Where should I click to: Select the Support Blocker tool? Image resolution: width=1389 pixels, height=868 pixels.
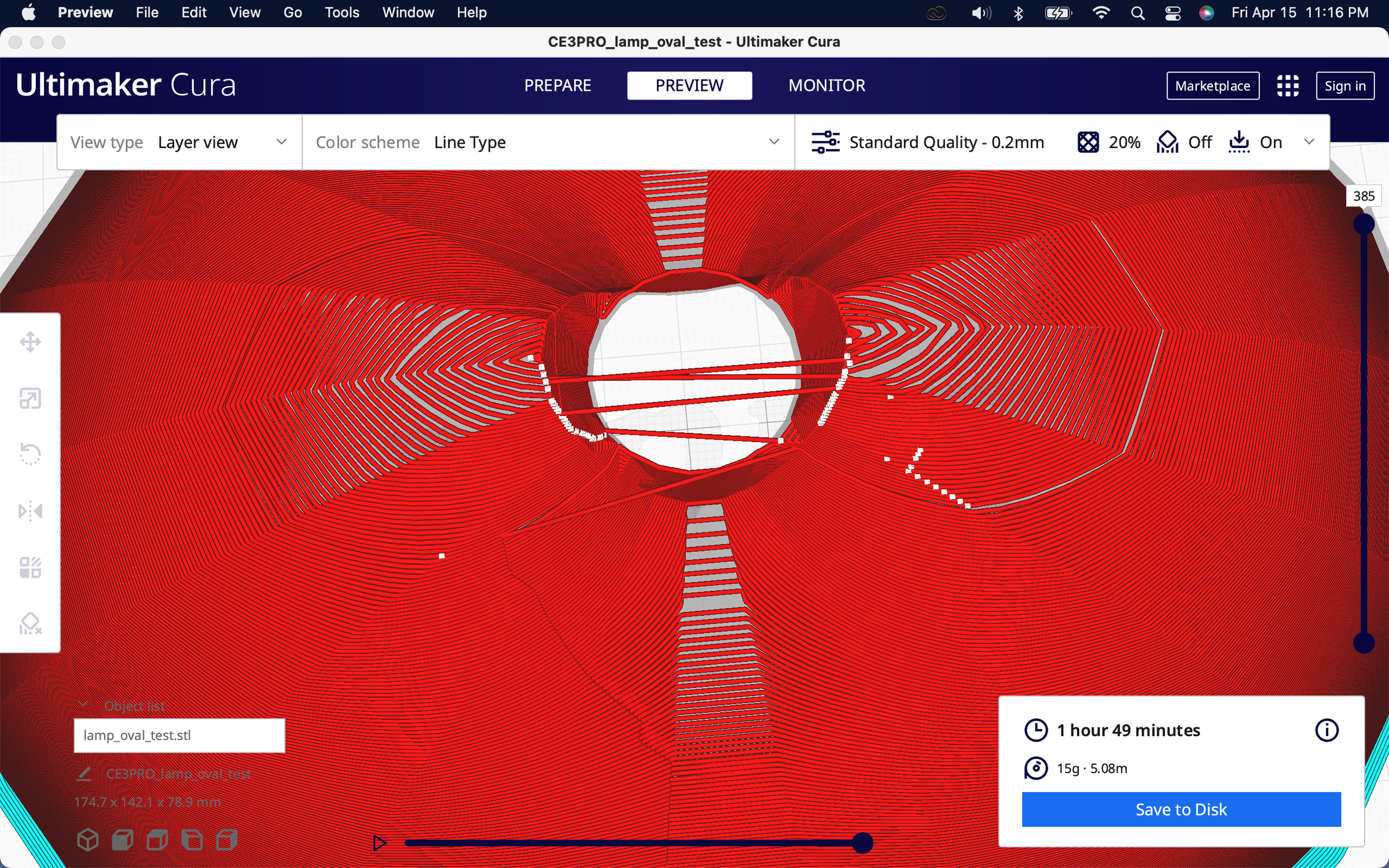[30, 624]
